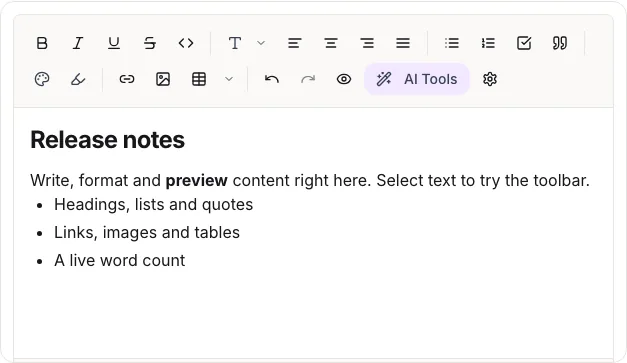Select the highlighter tool
Image resolution: width=627 pixels, height=363 pixels.
(x=78, y=79)
